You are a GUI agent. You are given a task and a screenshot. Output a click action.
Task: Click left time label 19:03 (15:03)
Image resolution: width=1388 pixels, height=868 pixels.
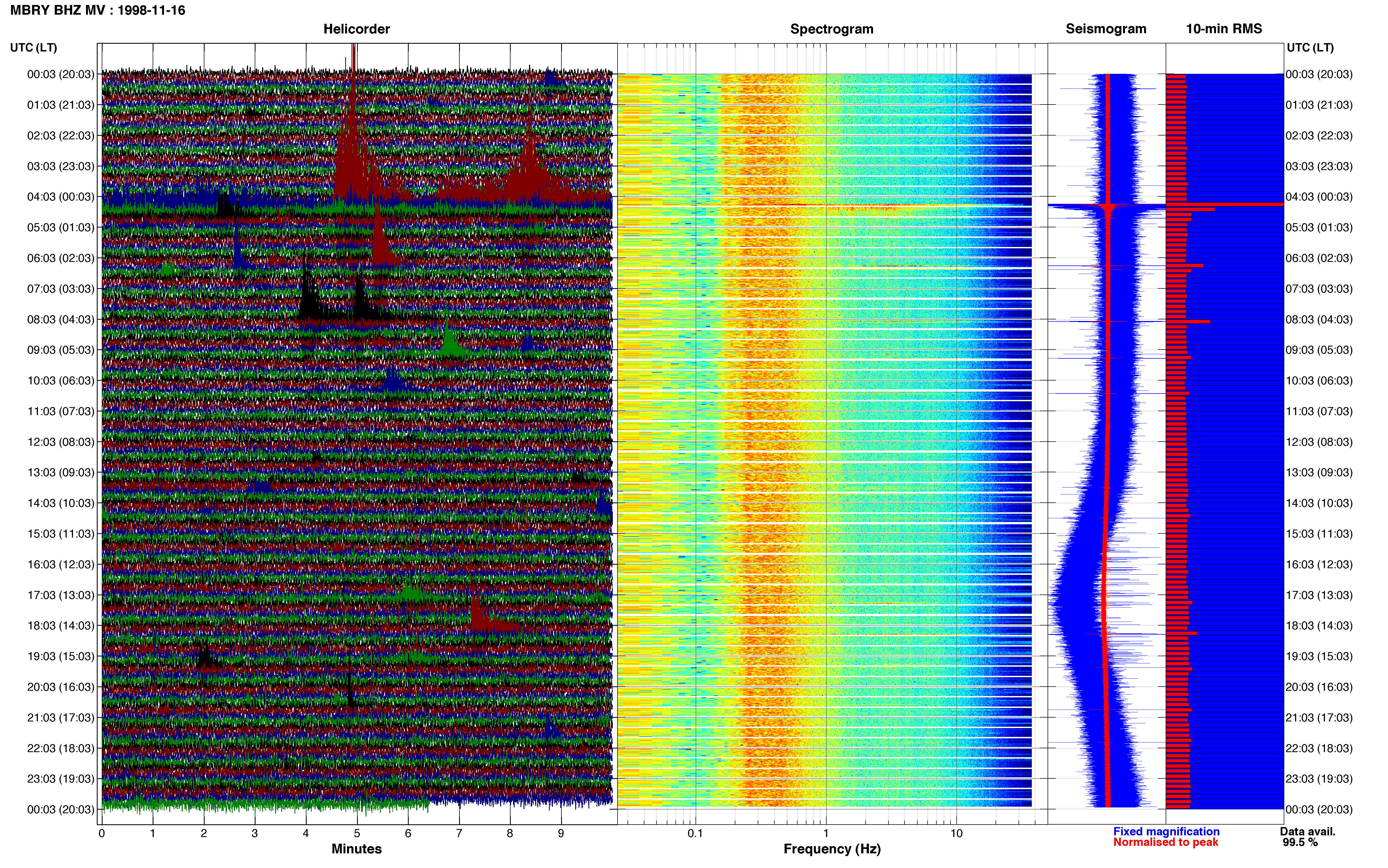click(x=61, y=656)
